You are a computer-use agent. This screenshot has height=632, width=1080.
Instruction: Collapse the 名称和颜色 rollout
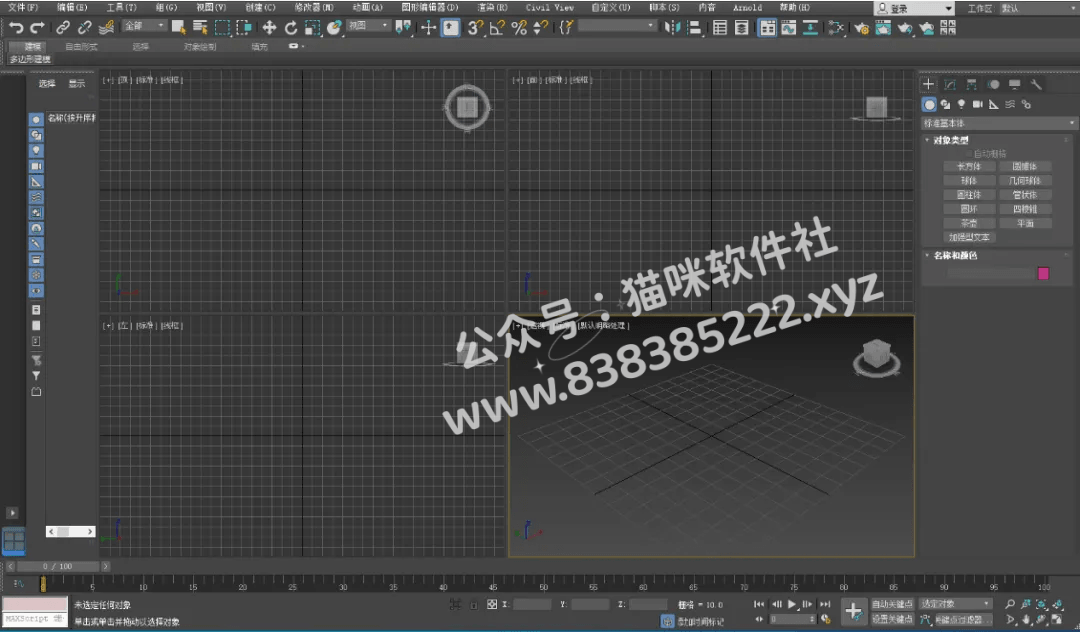coord(955,255)
